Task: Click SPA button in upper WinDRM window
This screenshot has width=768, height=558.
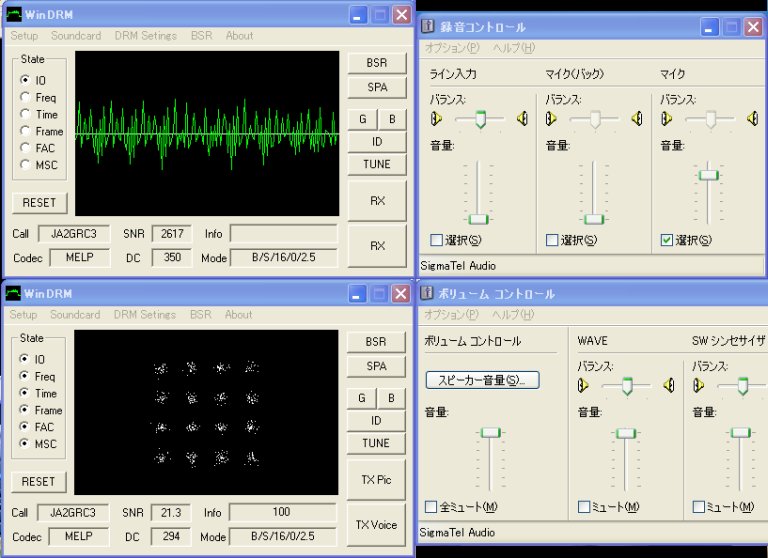Action: (x=377, y=87)
